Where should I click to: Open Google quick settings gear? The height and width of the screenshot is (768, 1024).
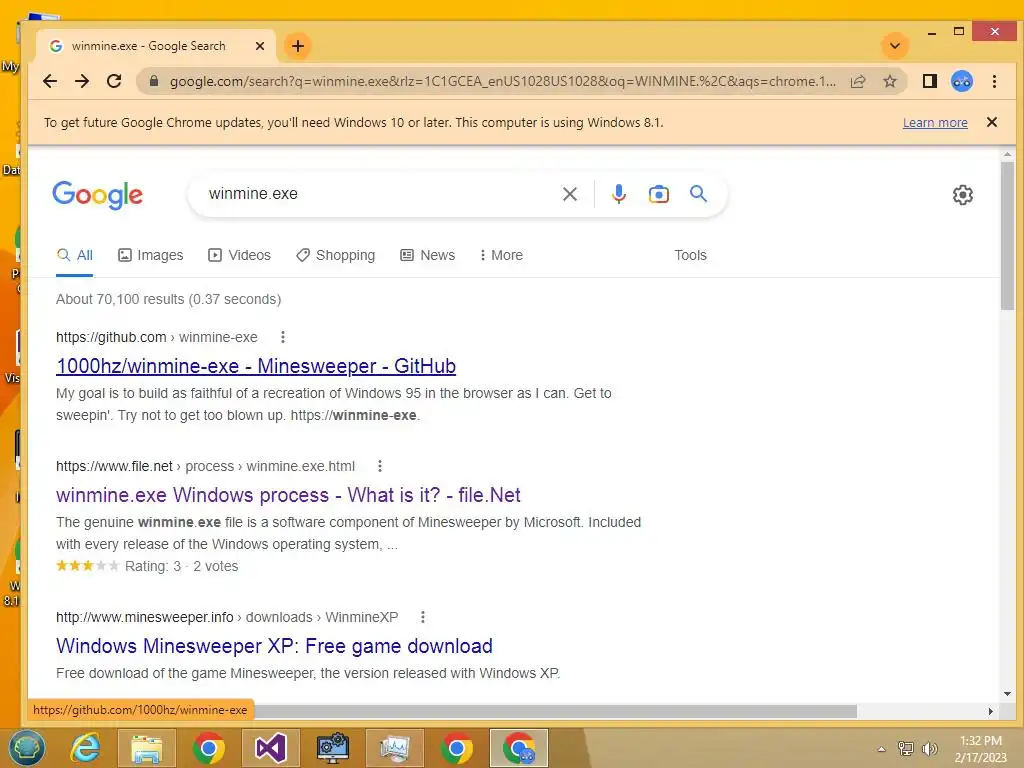coord(962,195)
